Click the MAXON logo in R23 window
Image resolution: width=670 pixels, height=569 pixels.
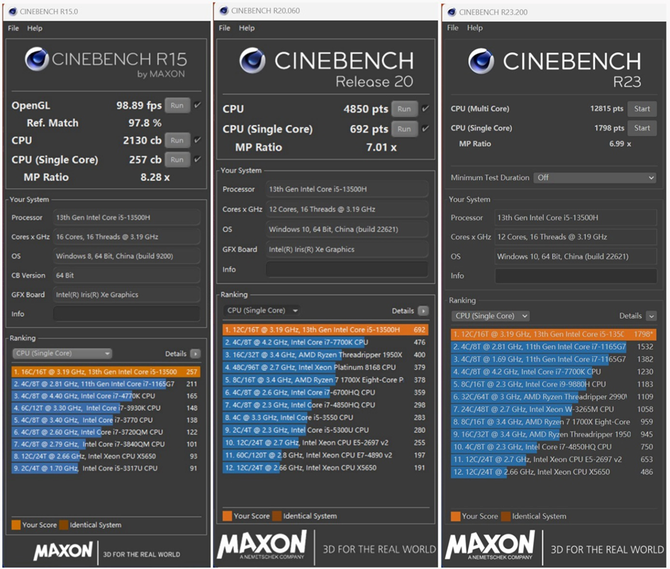click(490, 545)
